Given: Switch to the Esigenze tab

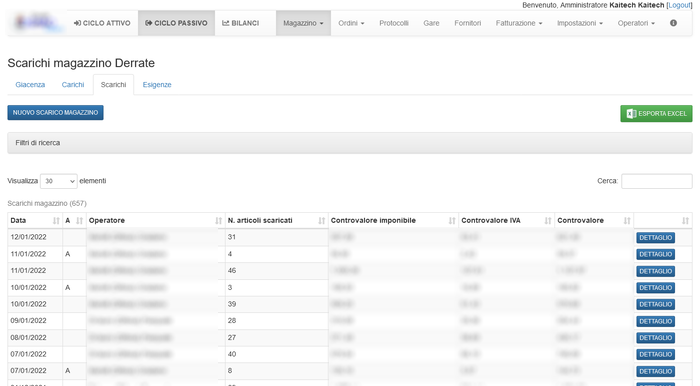Looking at the screenshot, I should tap(157, 85).
